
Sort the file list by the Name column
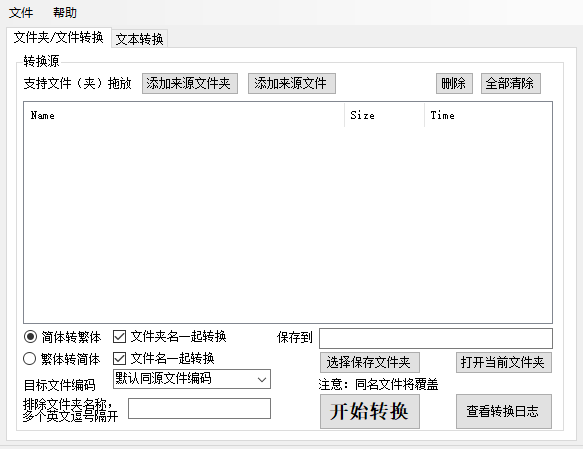pyautogui.click(x=184, y=115)
